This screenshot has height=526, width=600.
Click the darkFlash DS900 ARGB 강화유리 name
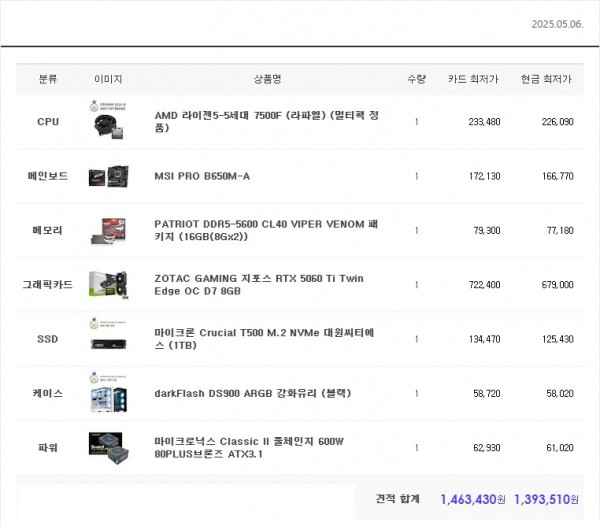[x=252, y=393]
